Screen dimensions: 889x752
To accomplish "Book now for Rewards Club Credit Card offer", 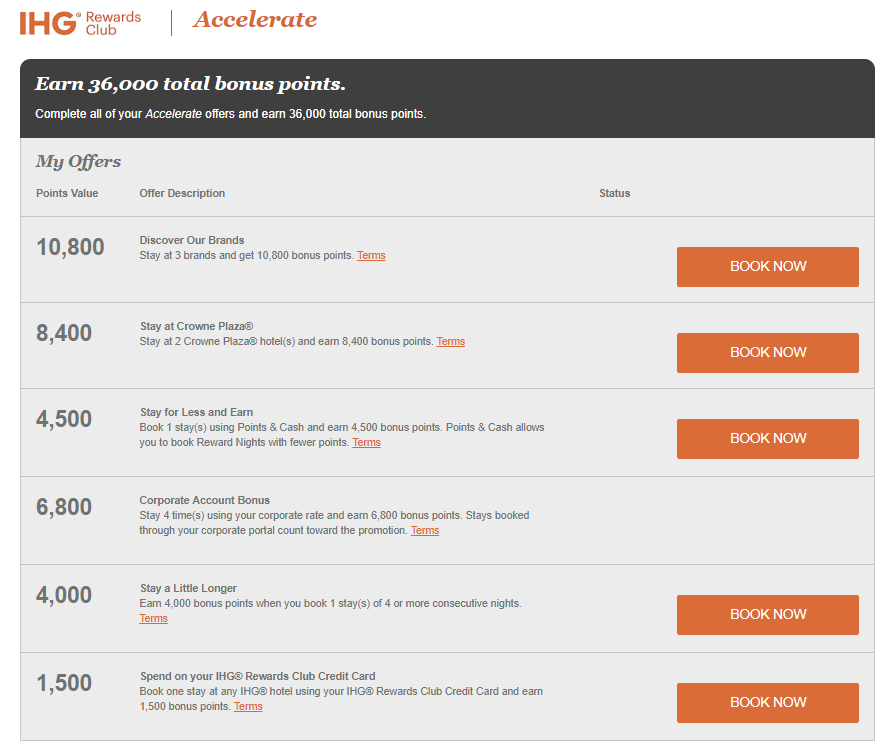I will tap(768, 703).
